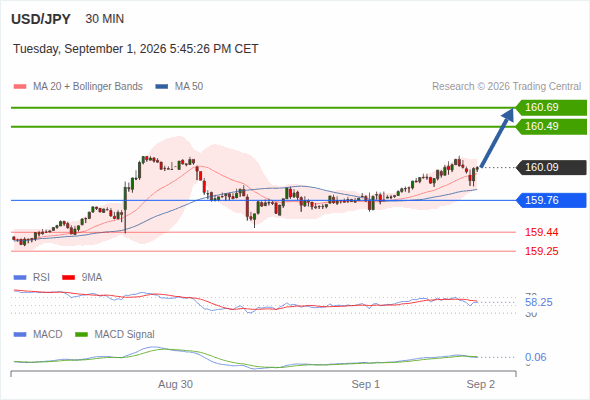This screenshot has width=590, height=400.
Task: Select the 160.49 resistance price tag
Action: (x=551, y=126)
